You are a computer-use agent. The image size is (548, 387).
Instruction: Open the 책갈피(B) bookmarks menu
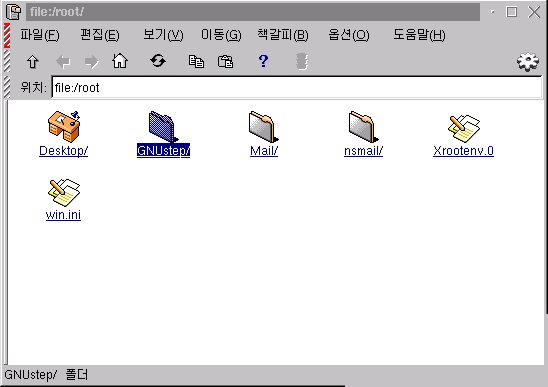pos(283,35)
